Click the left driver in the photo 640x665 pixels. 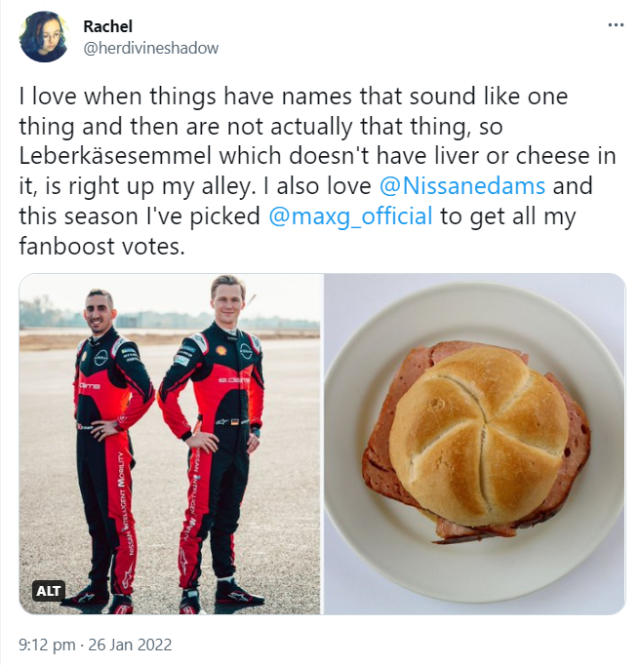click(x=109, y=450)
